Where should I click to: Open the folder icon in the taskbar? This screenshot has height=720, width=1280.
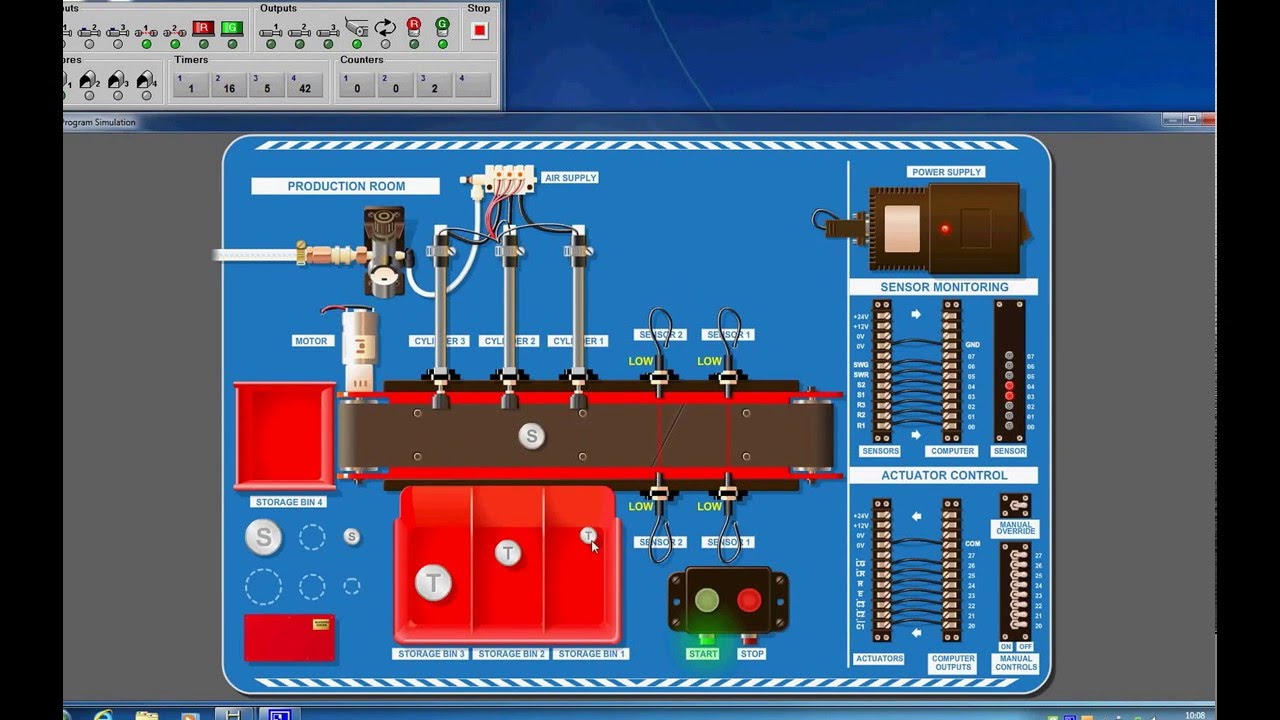pos(147,715)
